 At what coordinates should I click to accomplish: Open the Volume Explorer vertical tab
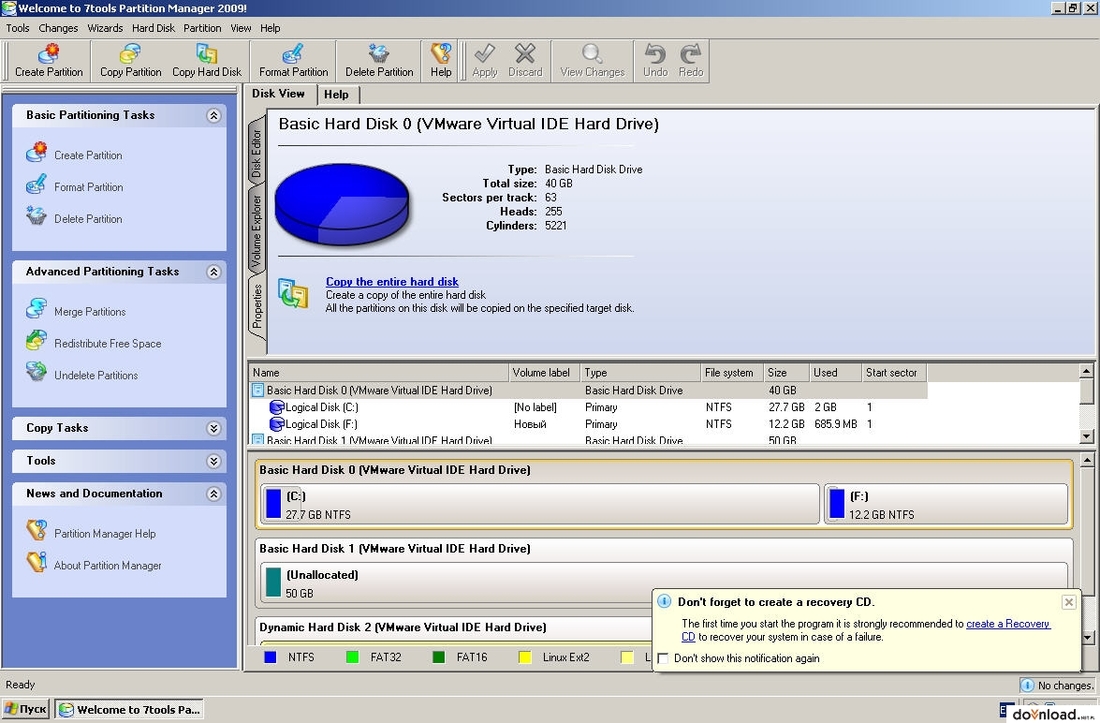[257, 230]
